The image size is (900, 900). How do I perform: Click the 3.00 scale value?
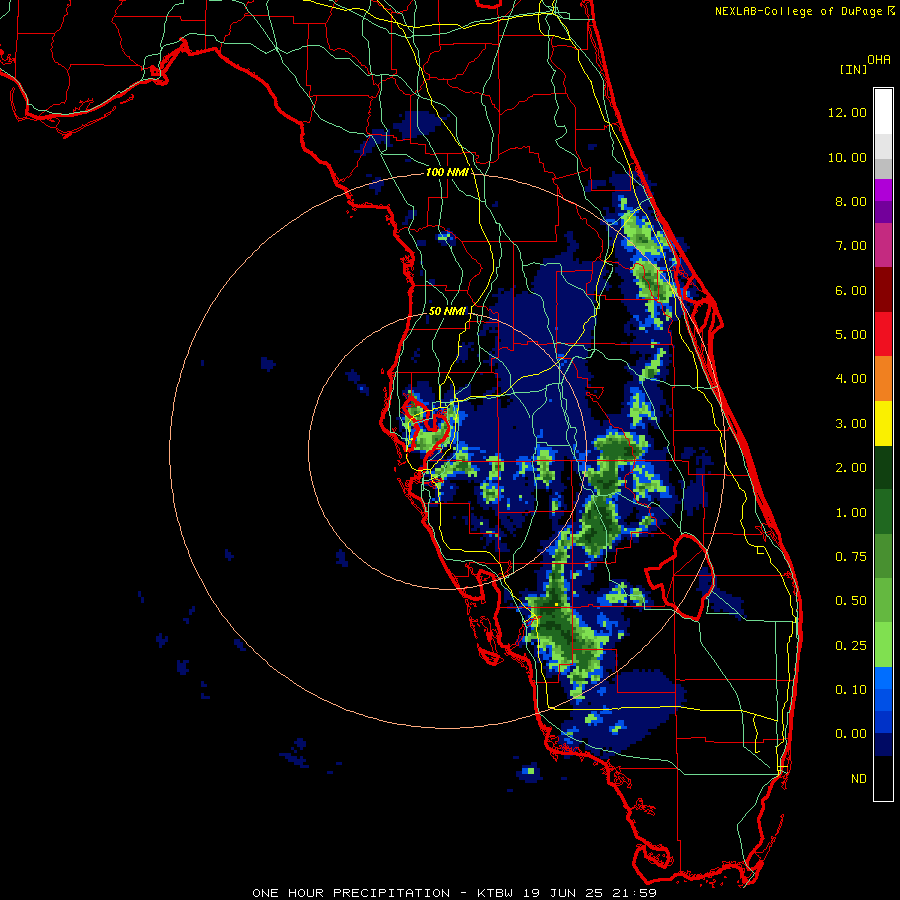tap(851, 424)
